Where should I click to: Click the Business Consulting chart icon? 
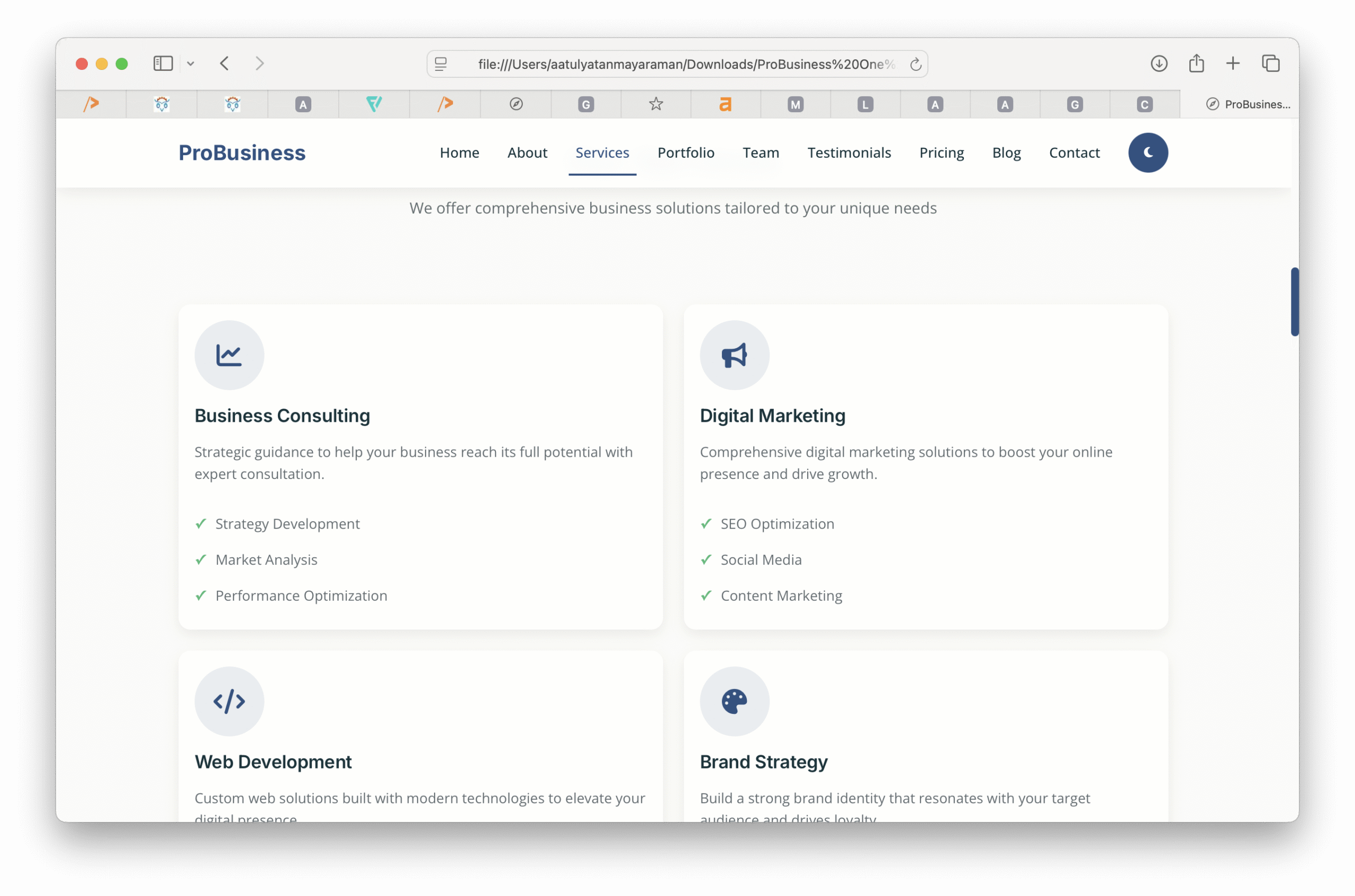coord(229,356)
